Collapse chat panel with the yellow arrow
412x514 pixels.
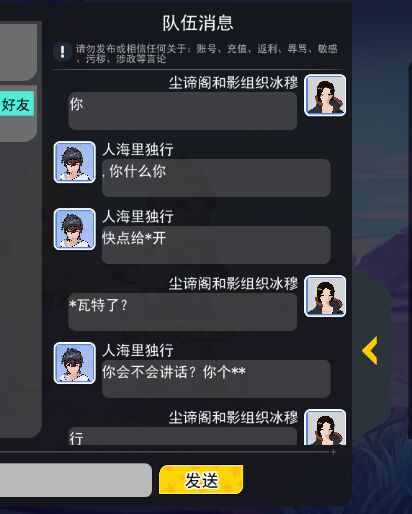click(370, 350)
